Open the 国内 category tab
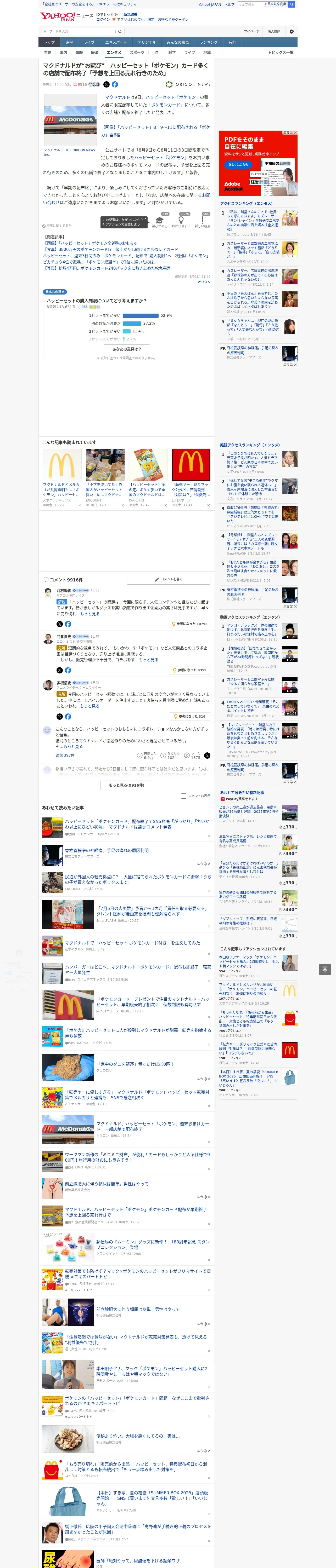This screenshot has height=1568, width=336. [x=63, y=52]
